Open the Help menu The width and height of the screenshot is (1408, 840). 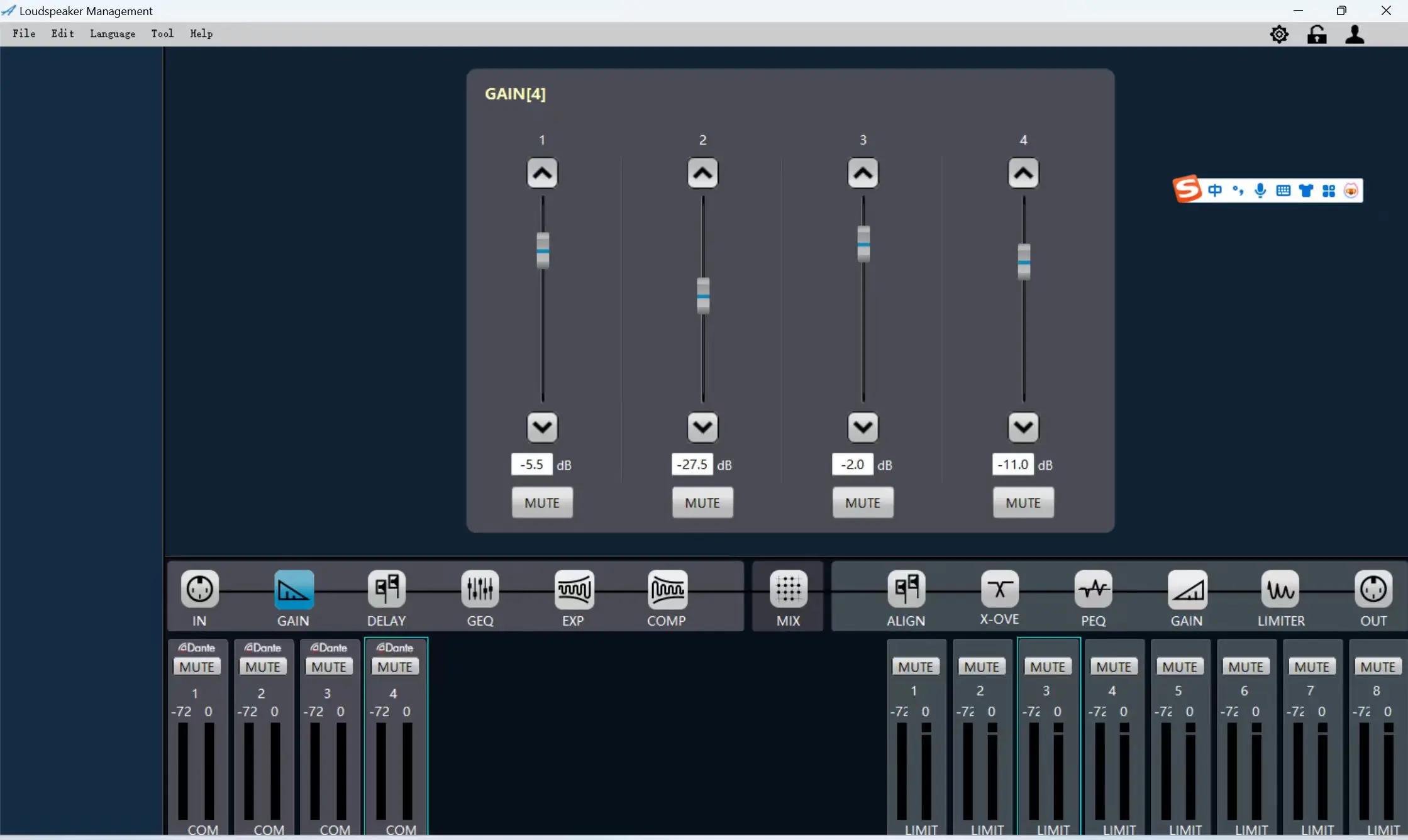201,34
